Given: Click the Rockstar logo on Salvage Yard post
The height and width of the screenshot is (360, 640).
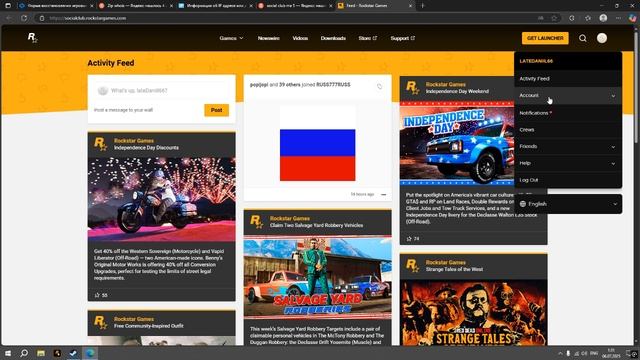Looking at the screenshot, I should pos(256,222).
